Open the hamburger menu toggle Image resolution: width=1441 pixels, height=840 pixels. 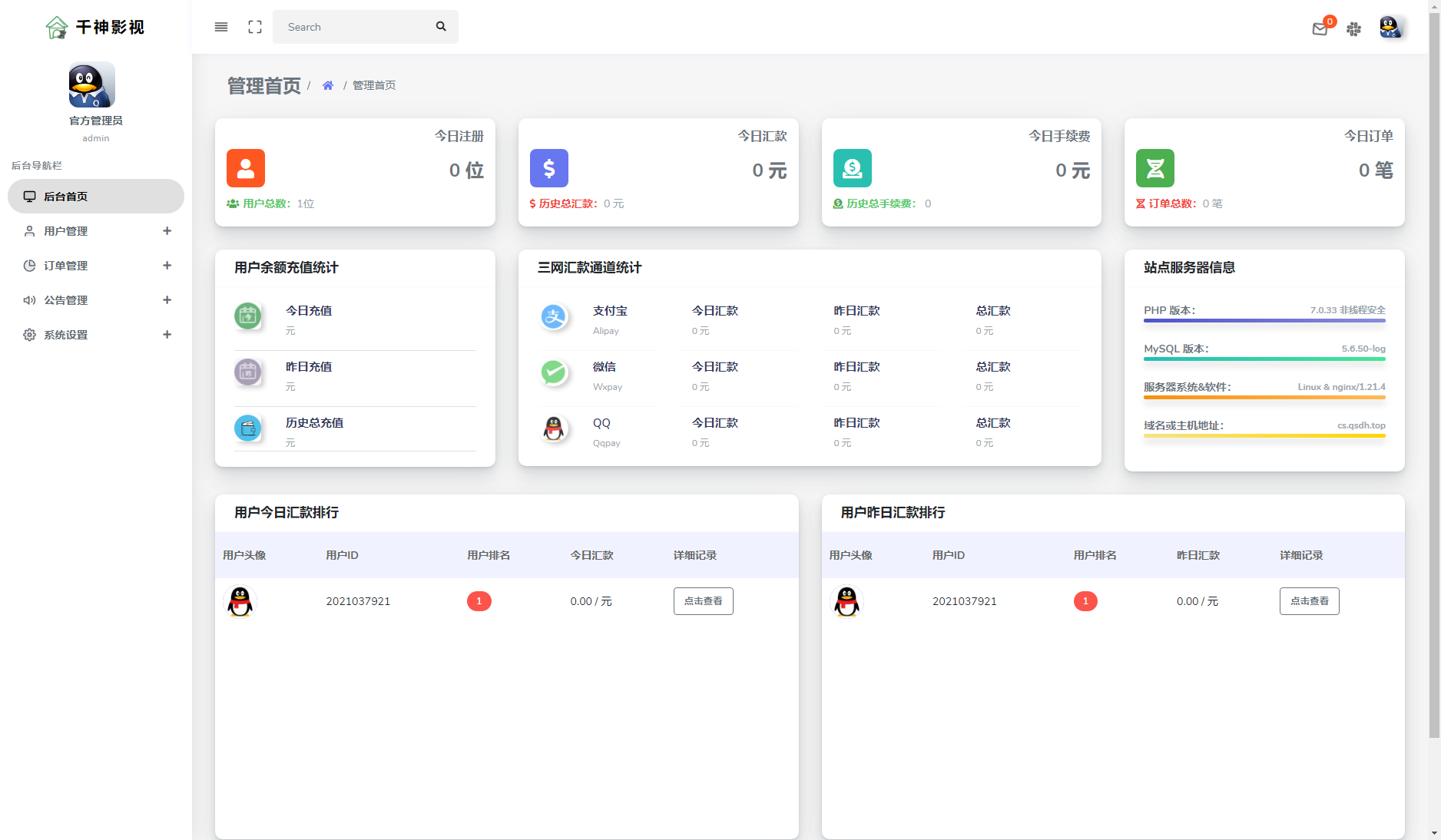(x=220, y=26)
